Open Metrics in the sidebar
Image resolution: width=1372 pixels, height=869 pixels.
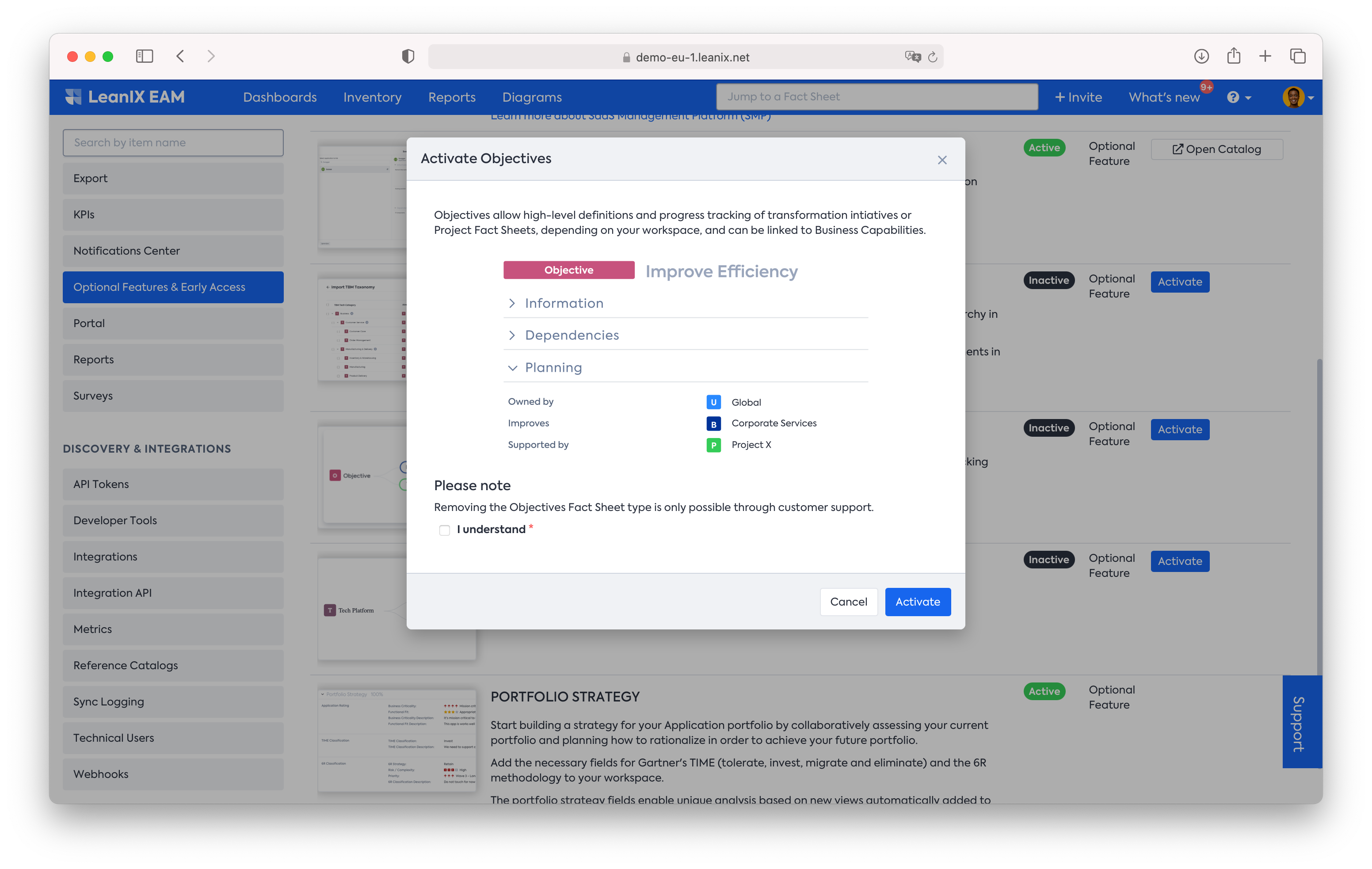pos(173,629)
